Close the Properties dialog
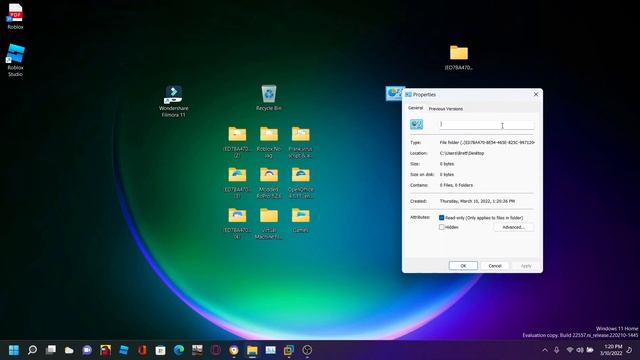 (x=536, y=94)
